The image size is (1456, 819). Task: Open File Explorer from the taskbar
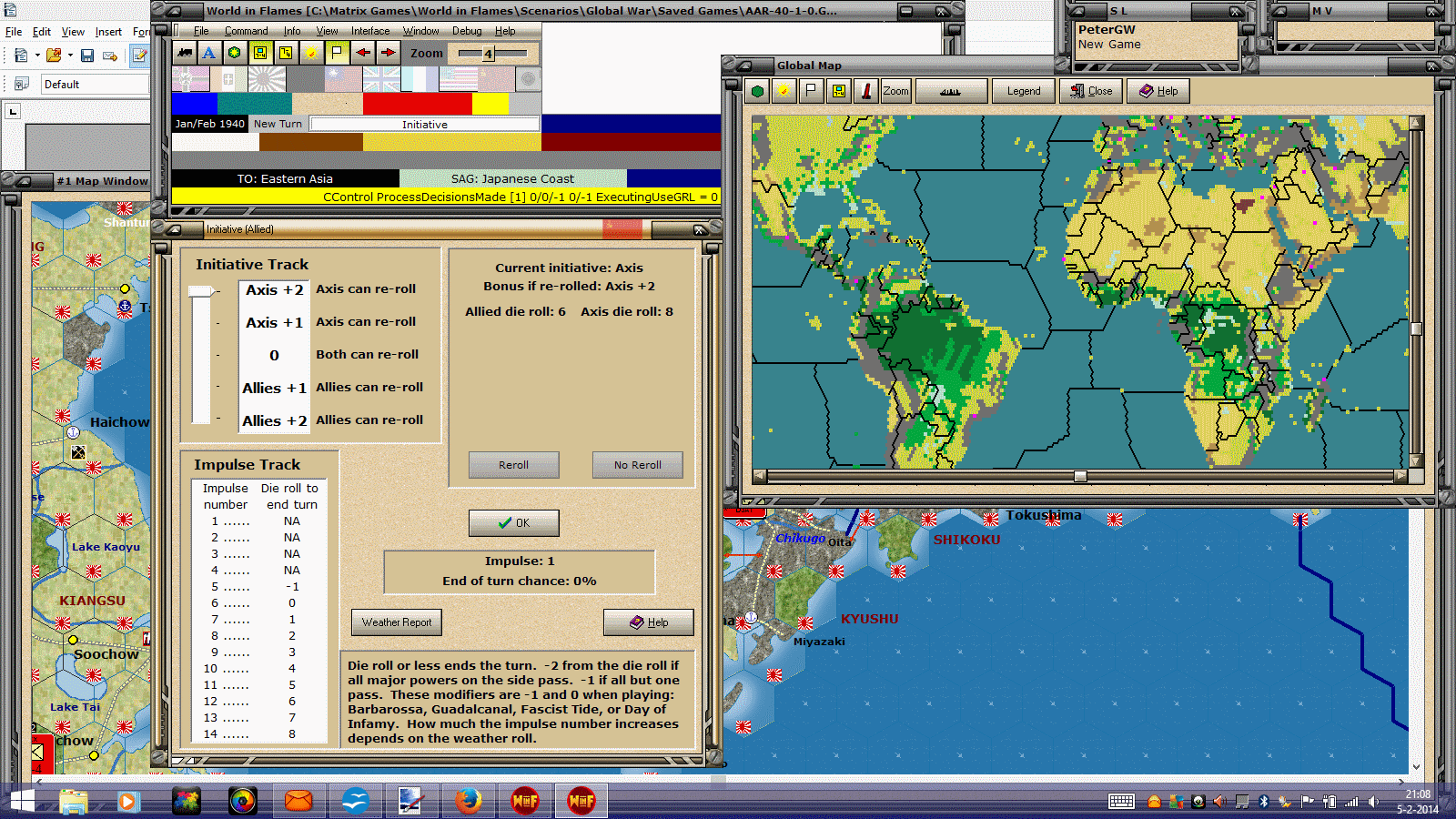click(x=74, y=802)
